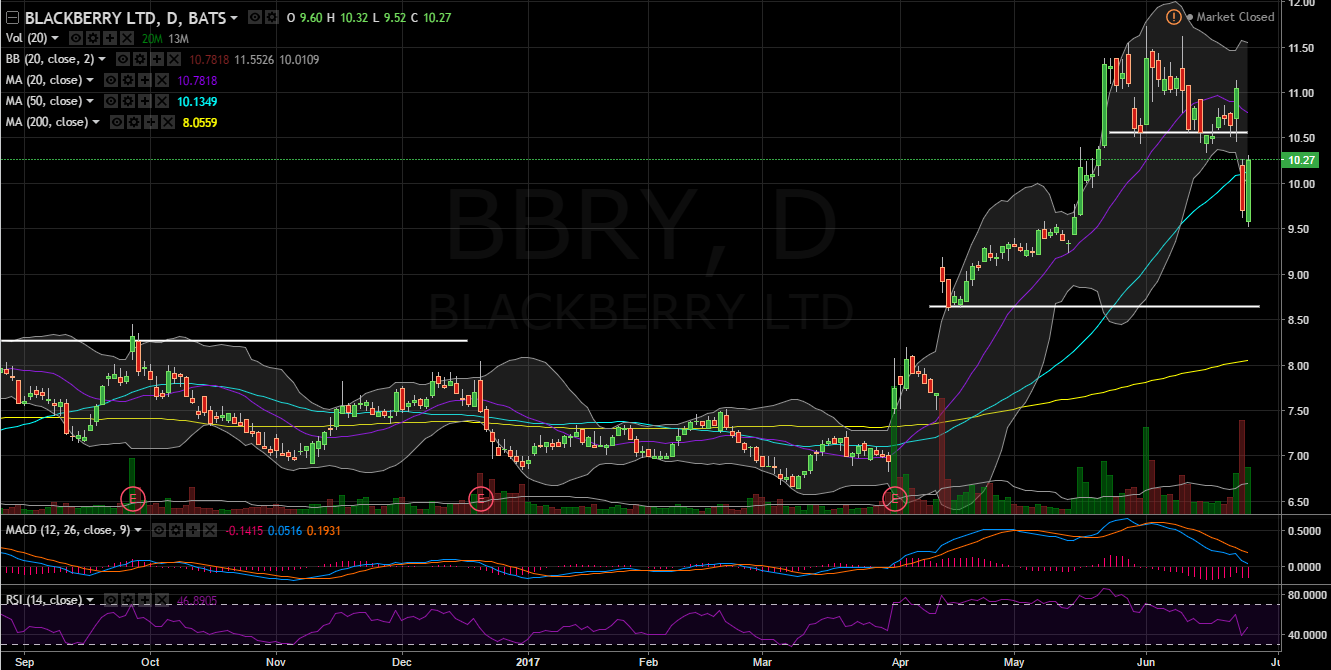The width and height of the screenshot is (1331, 670).
Task: Open MACD indicator settings gear
Action: (177, 530)
